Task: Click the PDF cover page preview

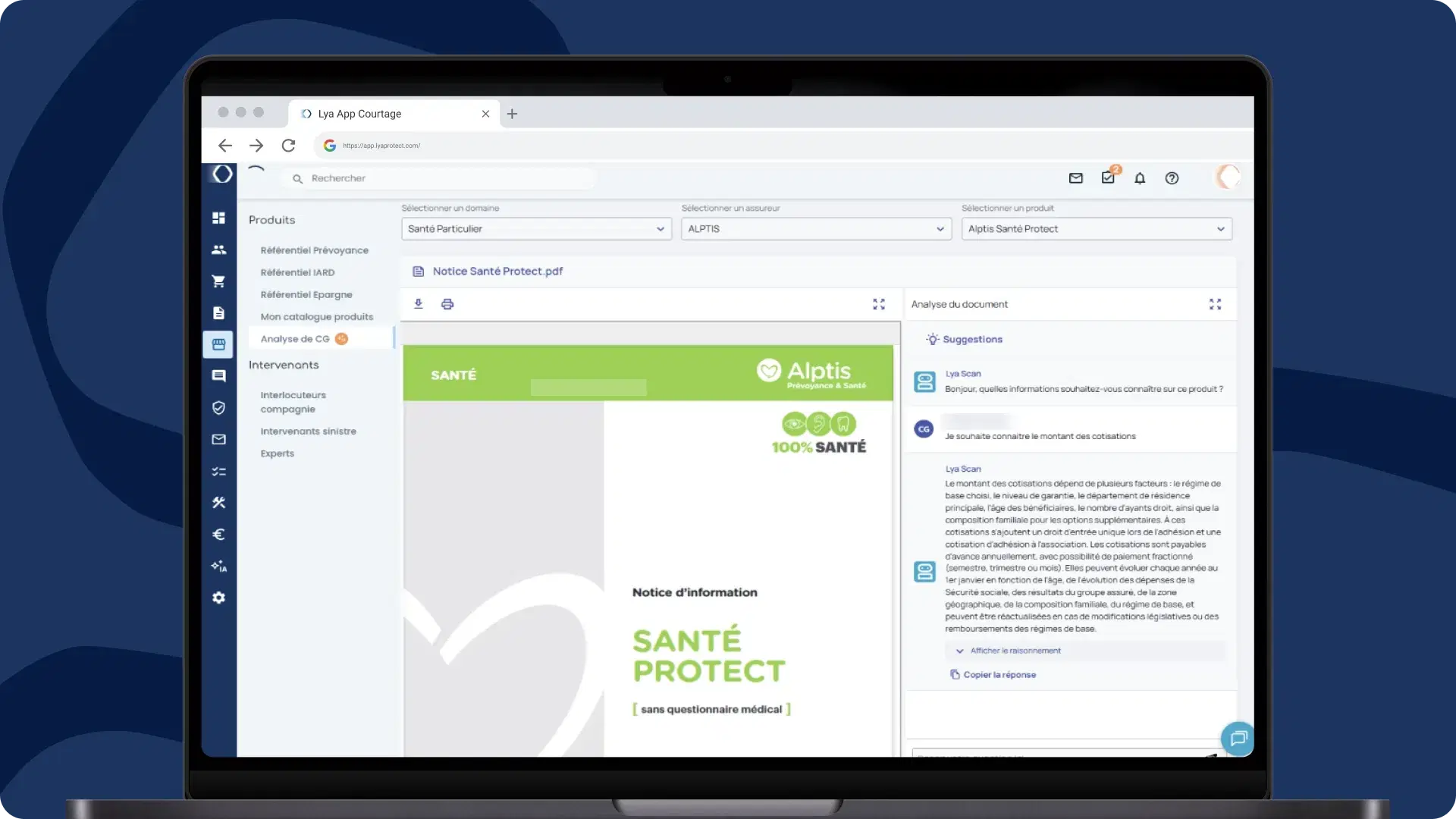Action: (x=648, y=551)
